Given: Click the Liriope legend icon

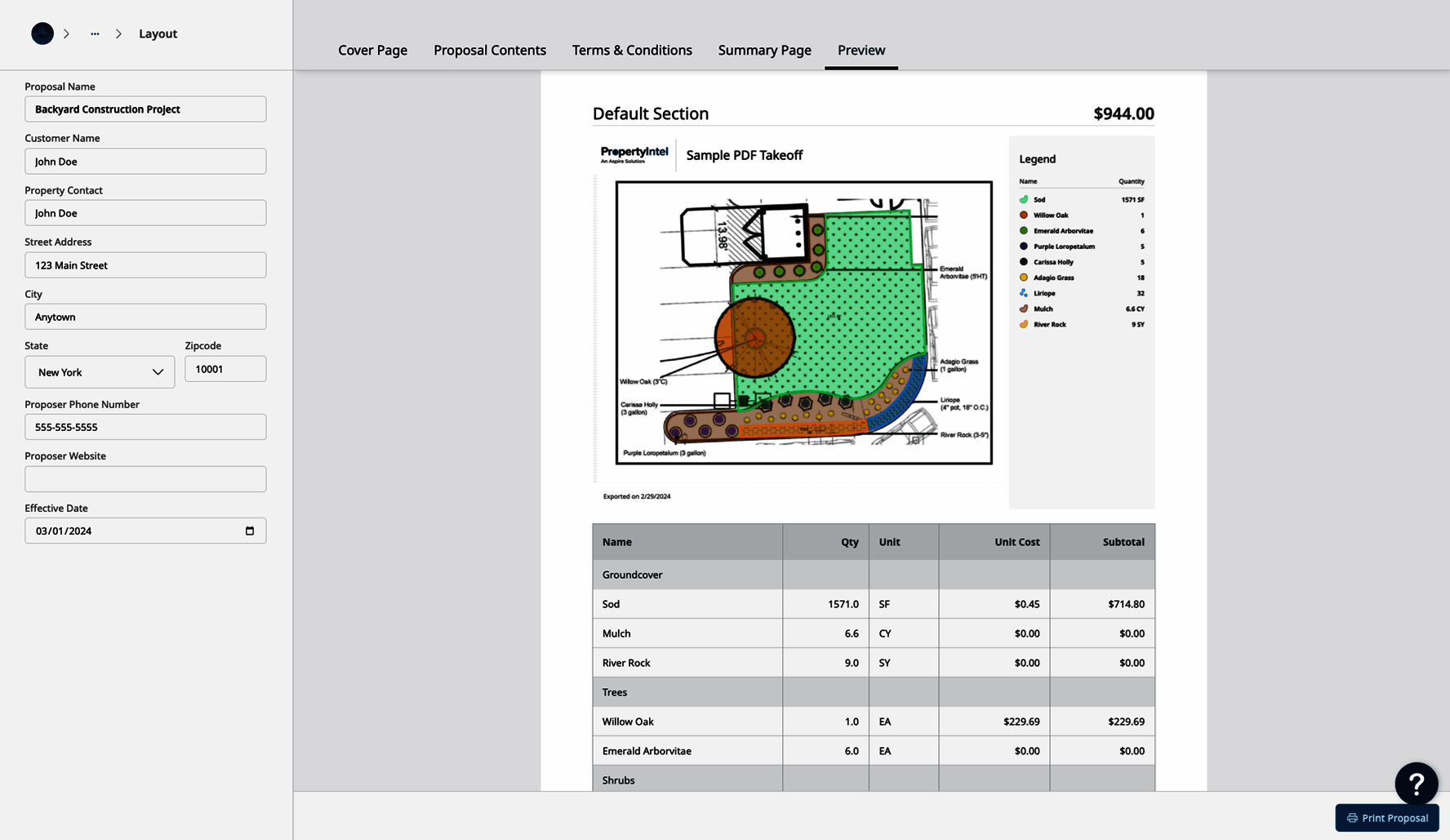Looking at the screenshot, I should click(x=1024, y=293).
